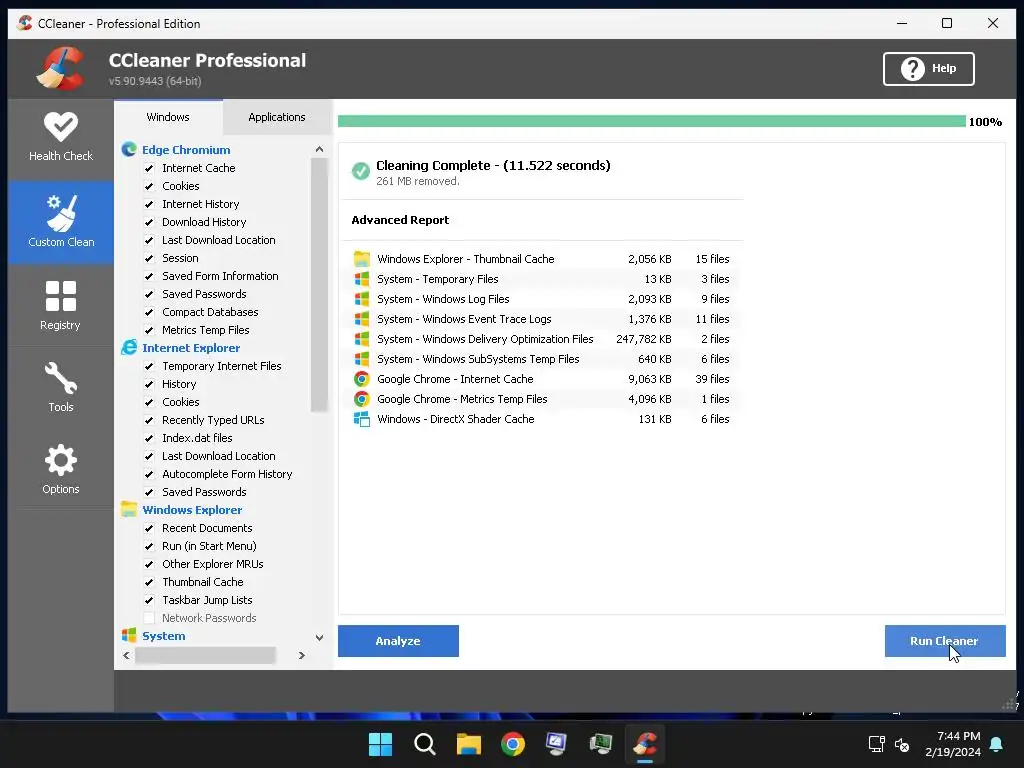Uncheck Recent Documents under Windows Explorer
Image resolution: width=1024 pixels, height=768 pixels.
point(149,528)
